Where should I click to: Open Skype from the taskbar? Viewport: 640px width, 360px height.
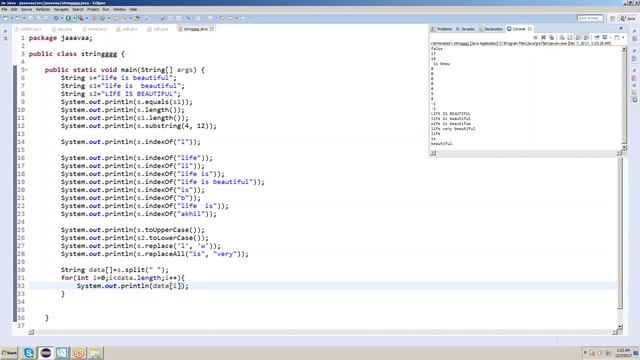[29, 353]
